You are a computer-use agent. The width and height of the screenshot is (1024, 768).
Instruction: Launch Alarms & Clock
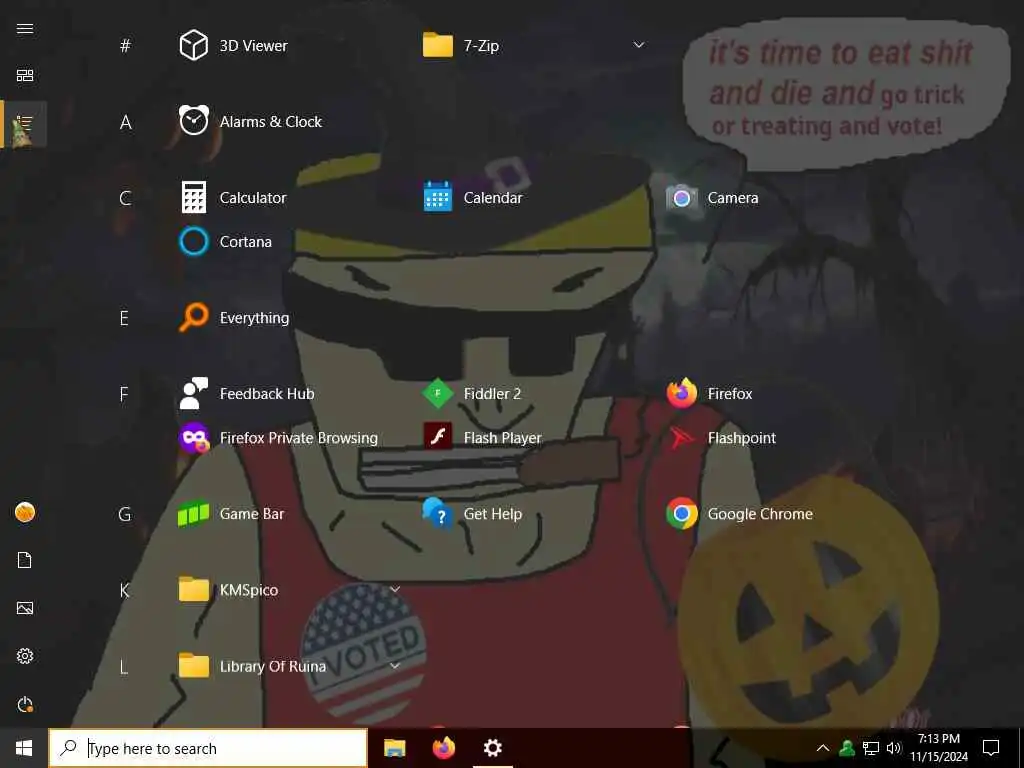[x=250, y=121]
